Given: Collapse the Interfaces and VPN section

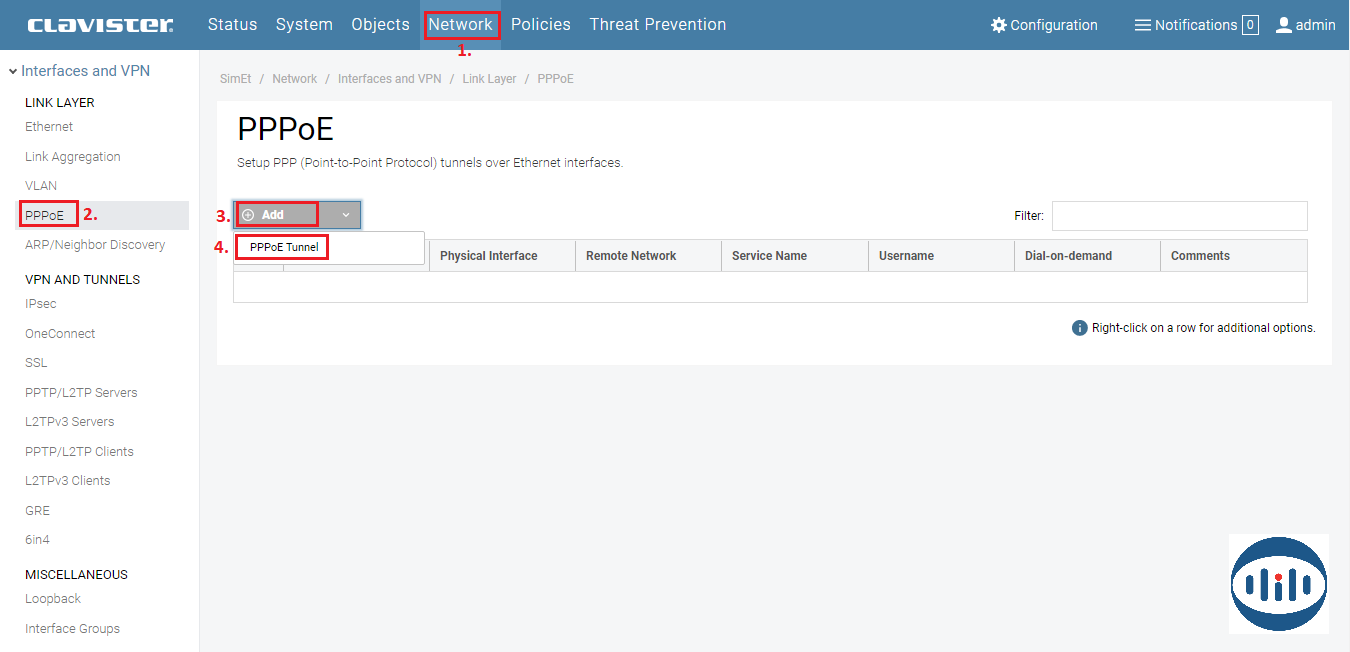Looking at the screenshot, I should click(13, 71).
